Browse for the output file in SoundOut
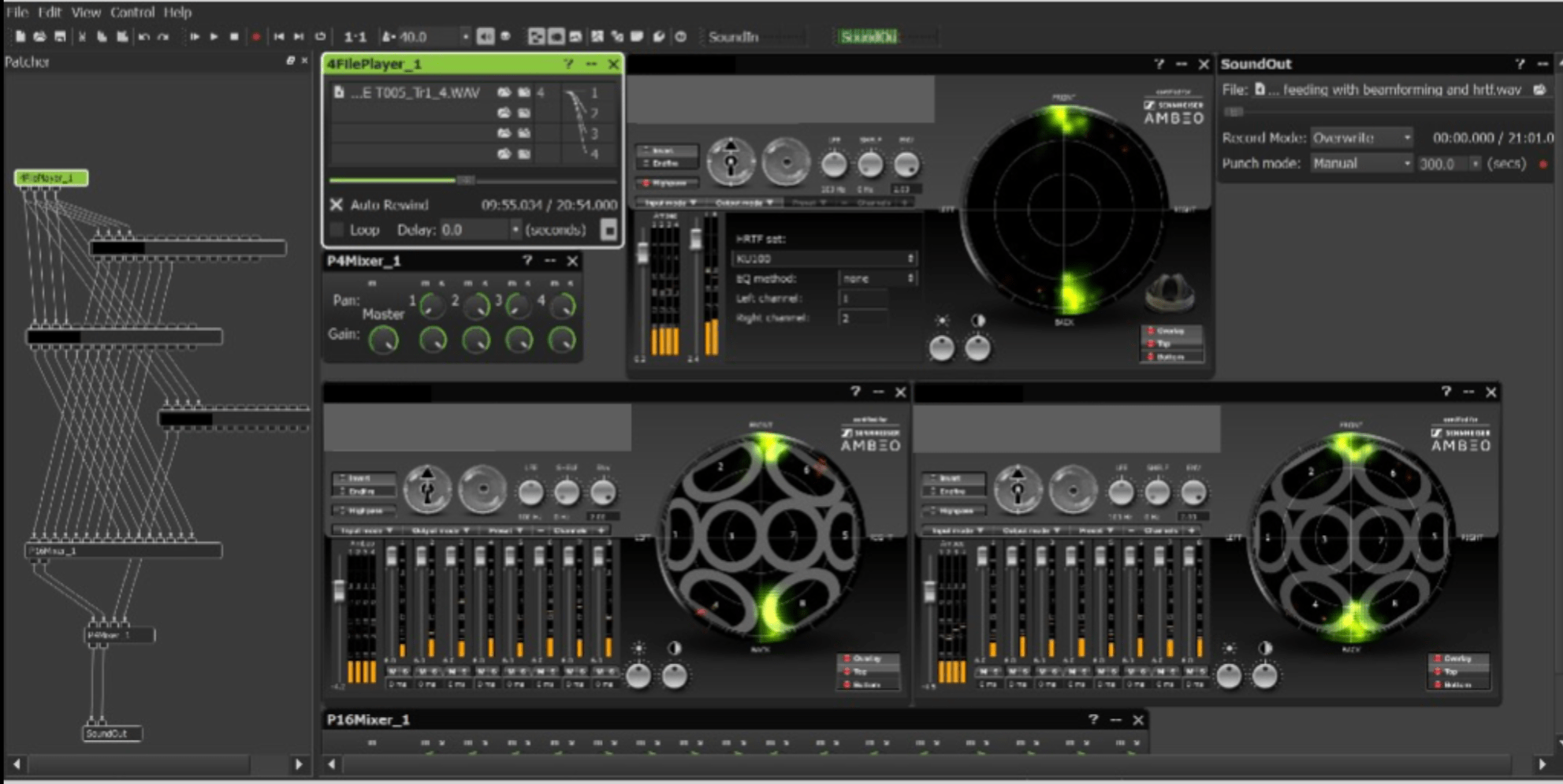Viewport: 1563px width, 784px height. point(1539,90)
